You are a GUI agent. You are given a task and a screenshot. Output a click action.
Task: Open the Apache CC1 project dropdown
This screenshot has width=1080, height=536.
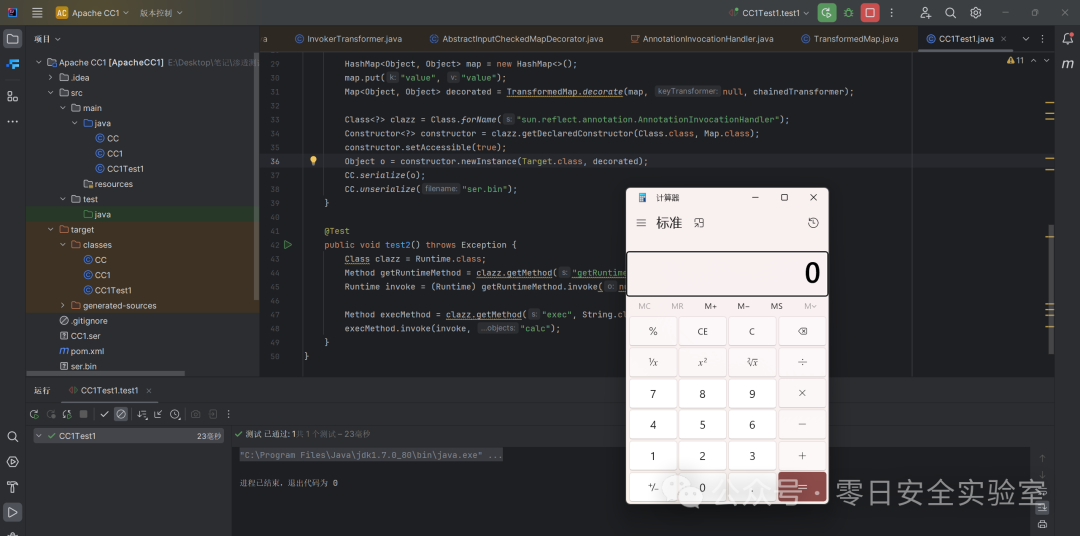tap(92, 12)
